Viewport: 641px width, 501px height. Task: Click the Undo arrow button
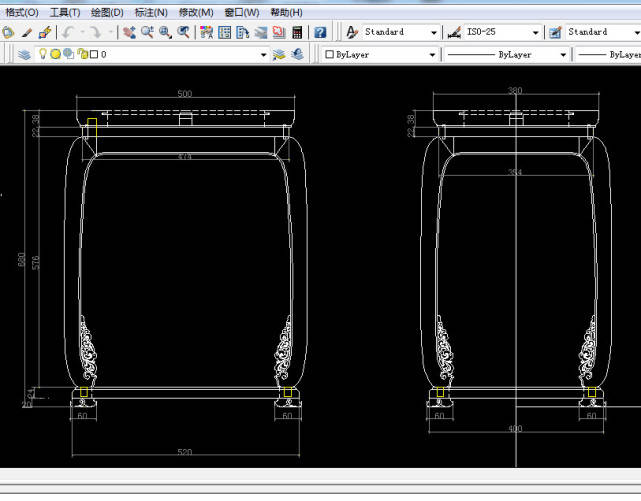(x=69, y=32)
